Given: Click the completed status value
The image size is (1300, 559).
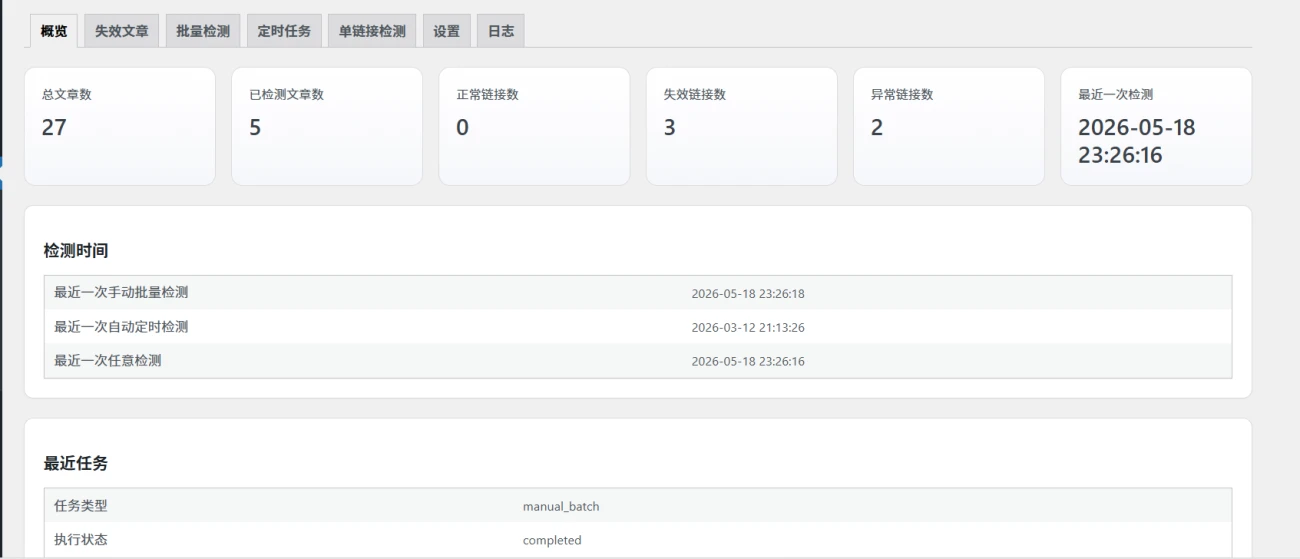Looking at the screenshot, I should coord(552,541).
